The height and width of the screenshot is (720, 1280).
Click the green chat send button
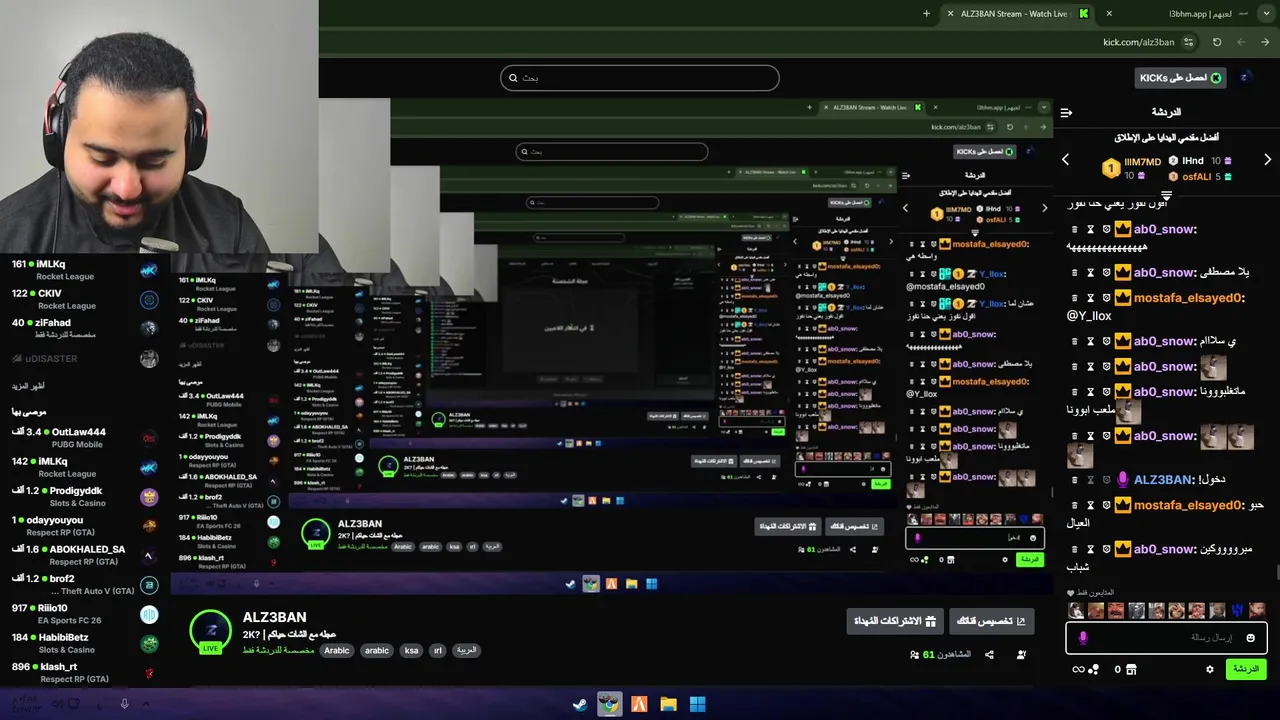[1246, 669]
